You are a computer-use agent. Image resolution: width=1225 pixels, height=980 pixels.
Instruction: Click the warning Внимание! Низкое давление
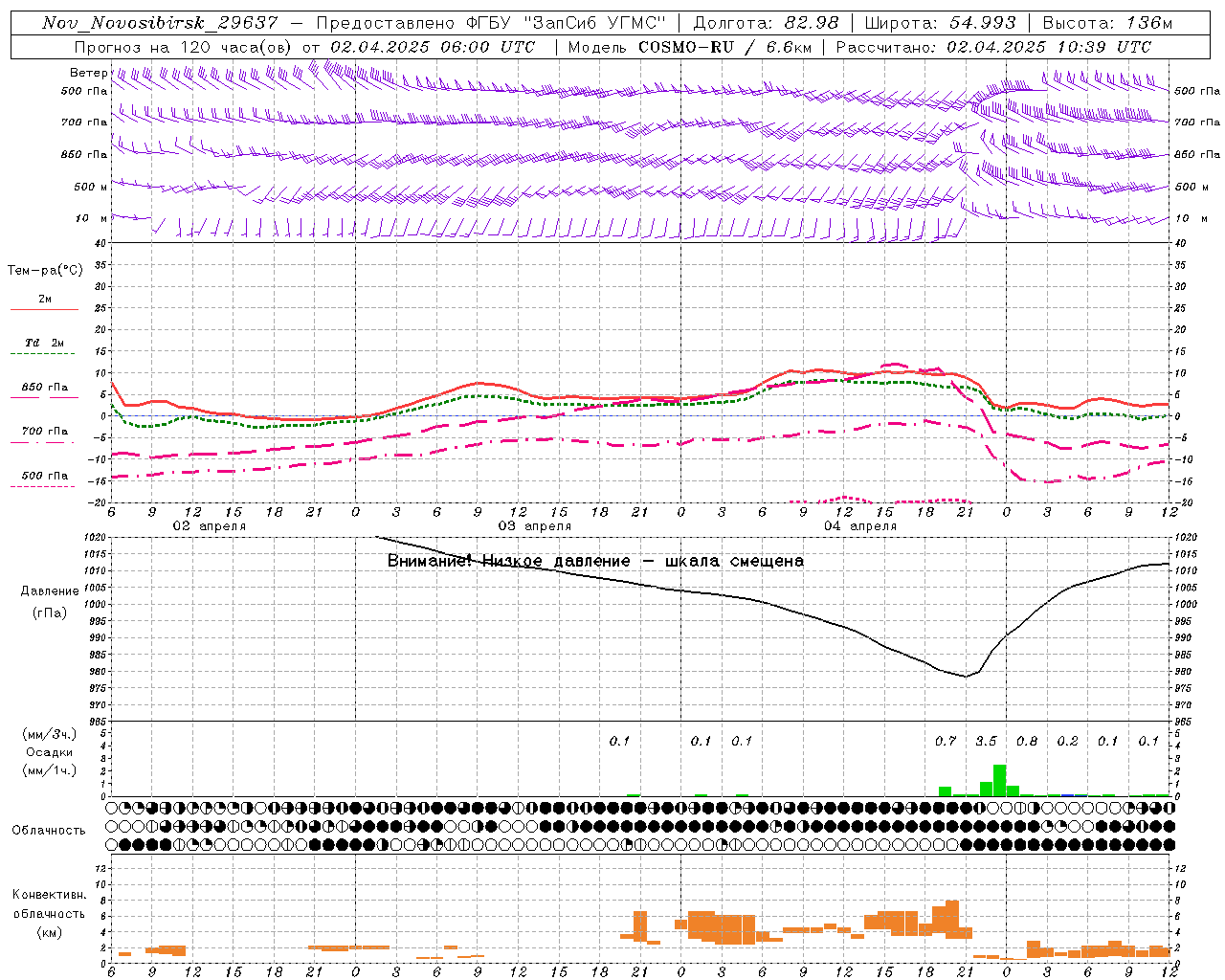tap(508, 561)
